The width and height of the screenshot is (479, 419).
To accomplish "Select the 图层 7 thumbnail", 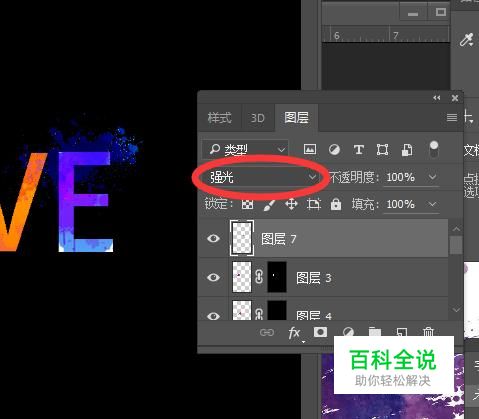I will click(x=242, y=238).
